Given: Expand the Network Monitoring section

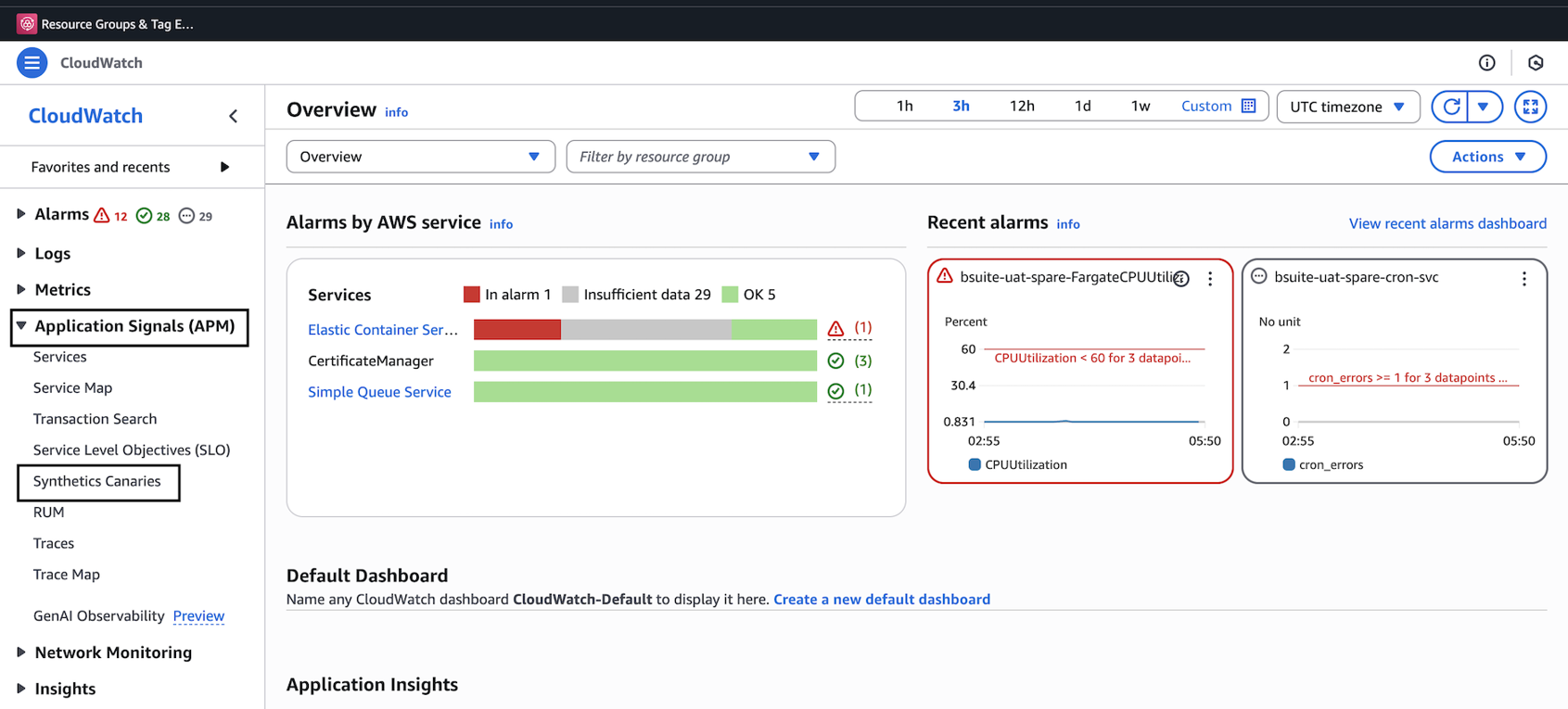Looking at the screenshot, I should [x=20, y=652].
